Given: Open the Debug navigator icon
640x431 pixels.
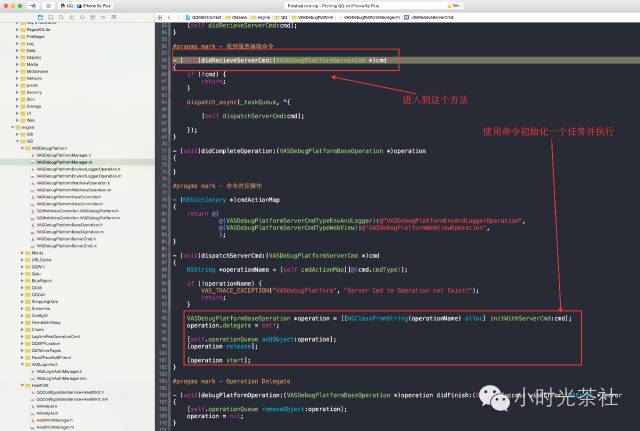Looking at the screenshot, I should (93, 17).
